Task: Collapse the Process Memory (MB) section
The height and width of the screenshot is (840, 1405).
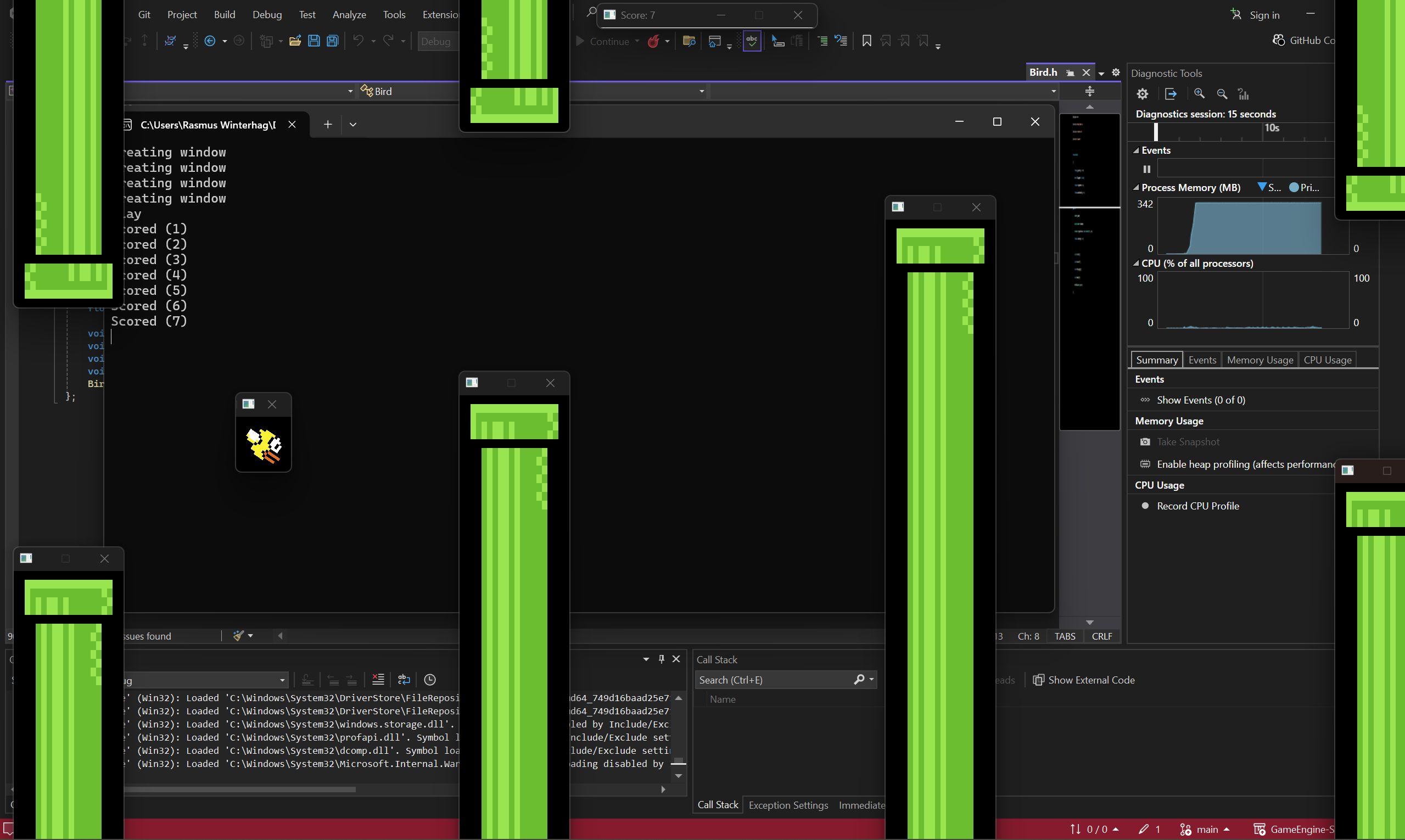Action: pyautogui.click(x=1136, y=187)
